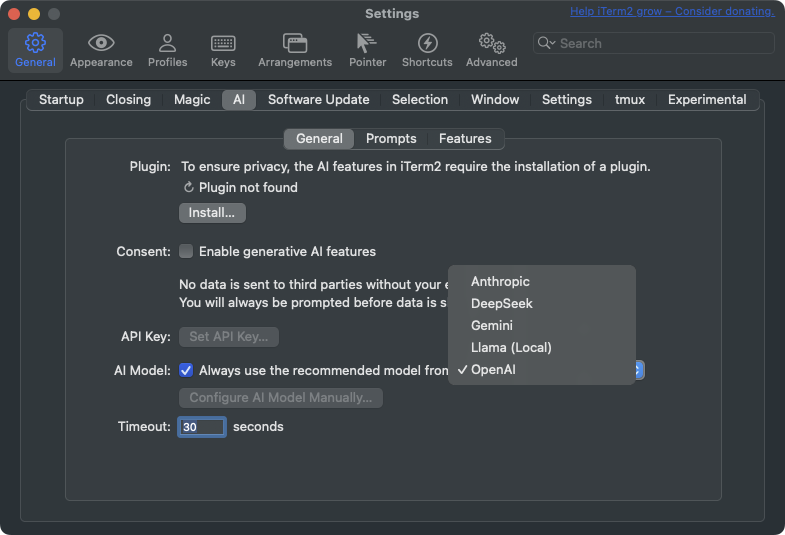
Task: Open the Advanced gears icon pane
Action: coord(492,43)
